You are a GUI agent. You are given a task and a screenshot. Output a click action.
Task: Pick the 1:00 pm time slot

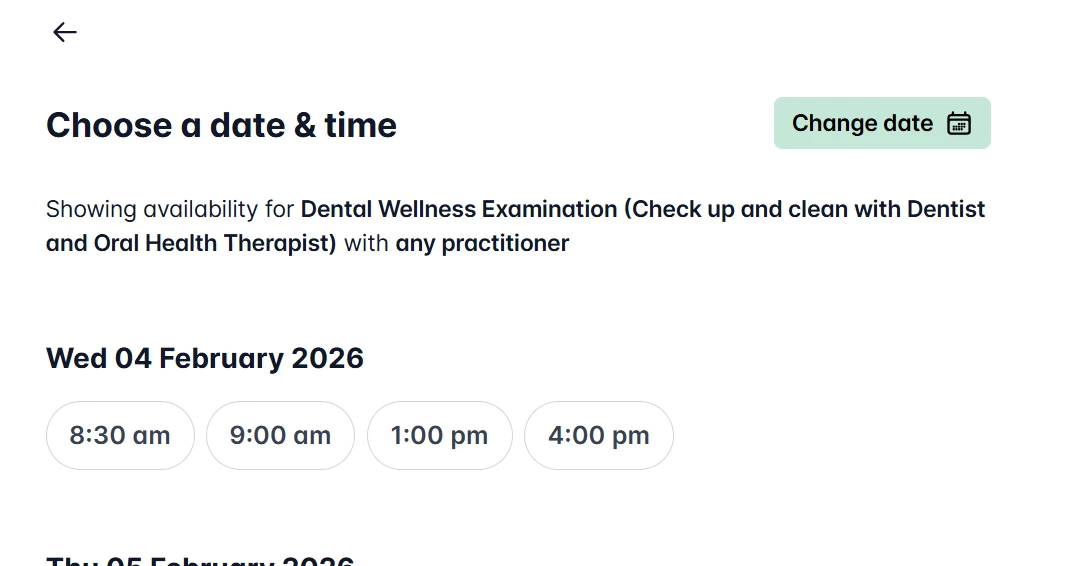click(x=439, y=435)
